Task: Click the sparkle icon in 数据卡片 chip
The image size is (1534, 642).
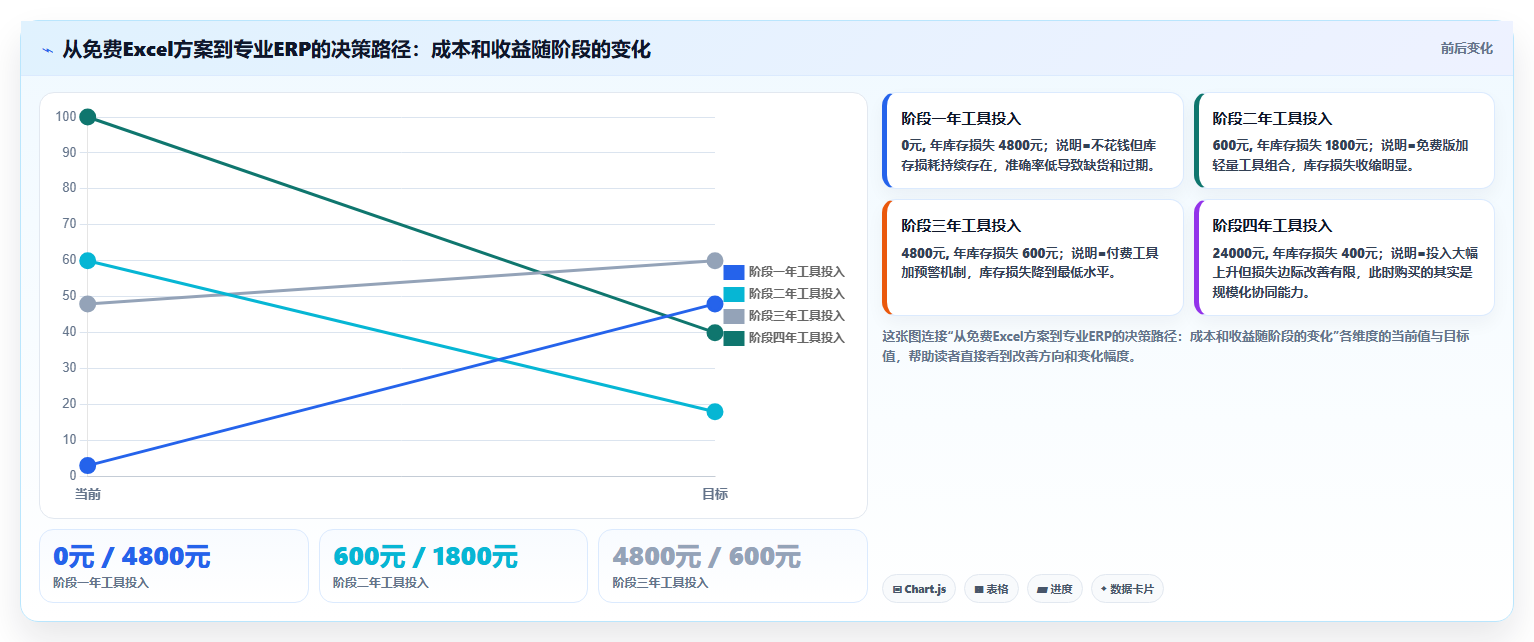Action: pyautogui.click(x=1104, y=589)
